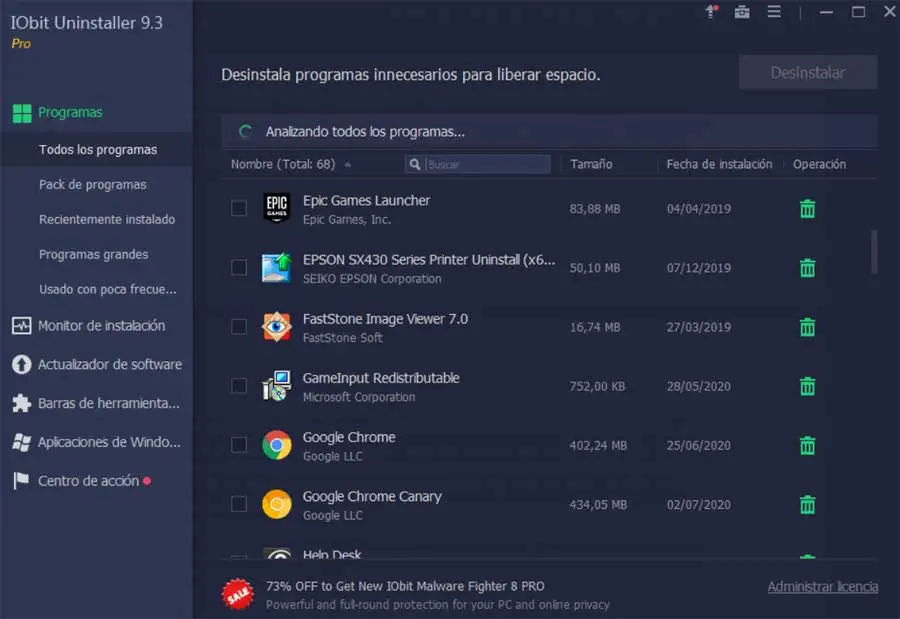Select the GameInput Redistributable name text
Screen dimensions: 900x619
point(381,378)
